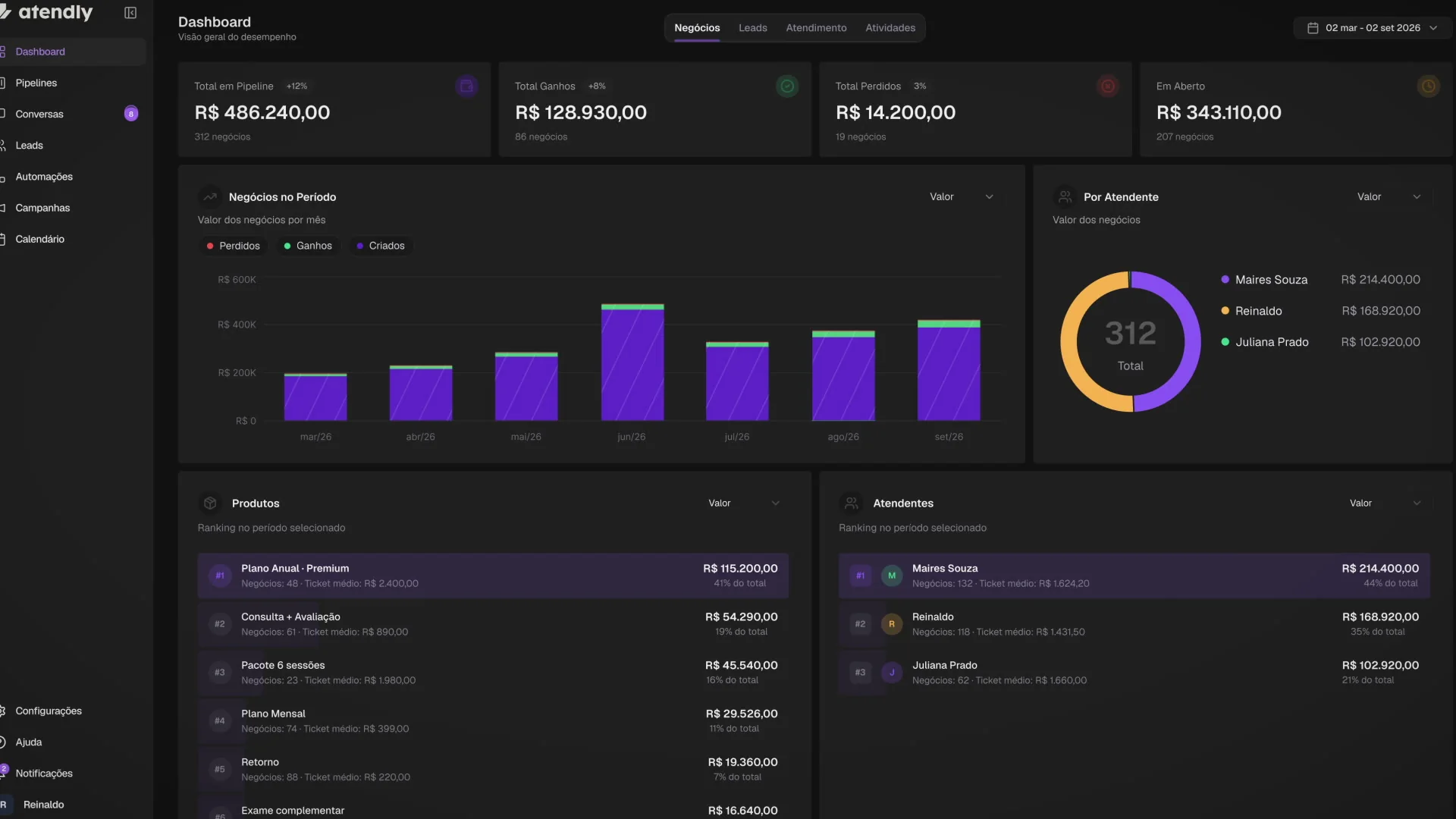Select the Consulta + Avaliação product row

tap(493, 624)
